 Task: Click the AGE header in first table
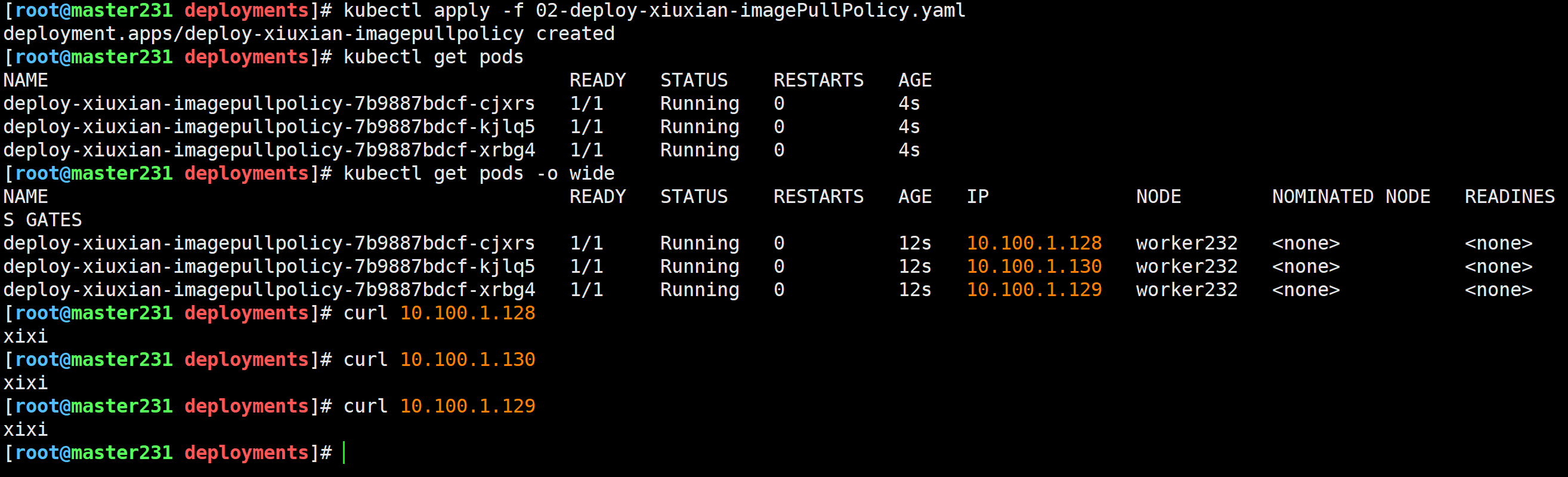tap(915, 81)
